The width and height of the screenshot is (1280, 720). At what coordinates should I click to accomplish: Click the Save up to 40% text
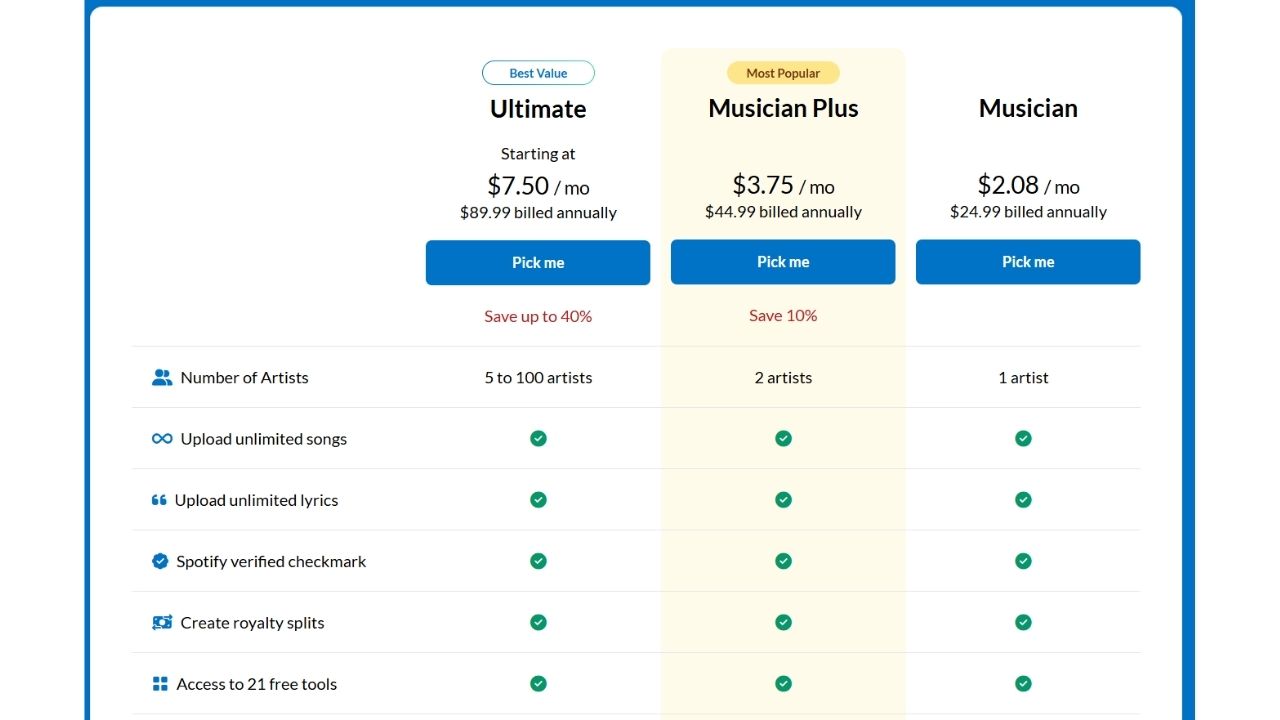pos(538,316)
